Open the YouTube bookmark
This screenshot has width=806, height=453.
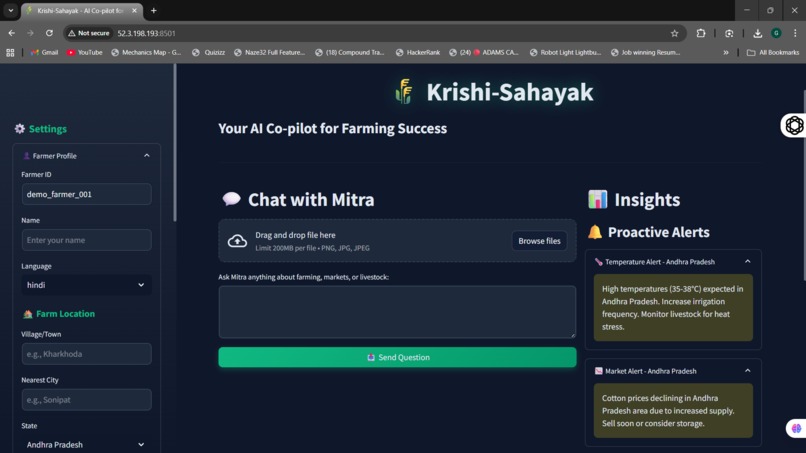point(85,52)
